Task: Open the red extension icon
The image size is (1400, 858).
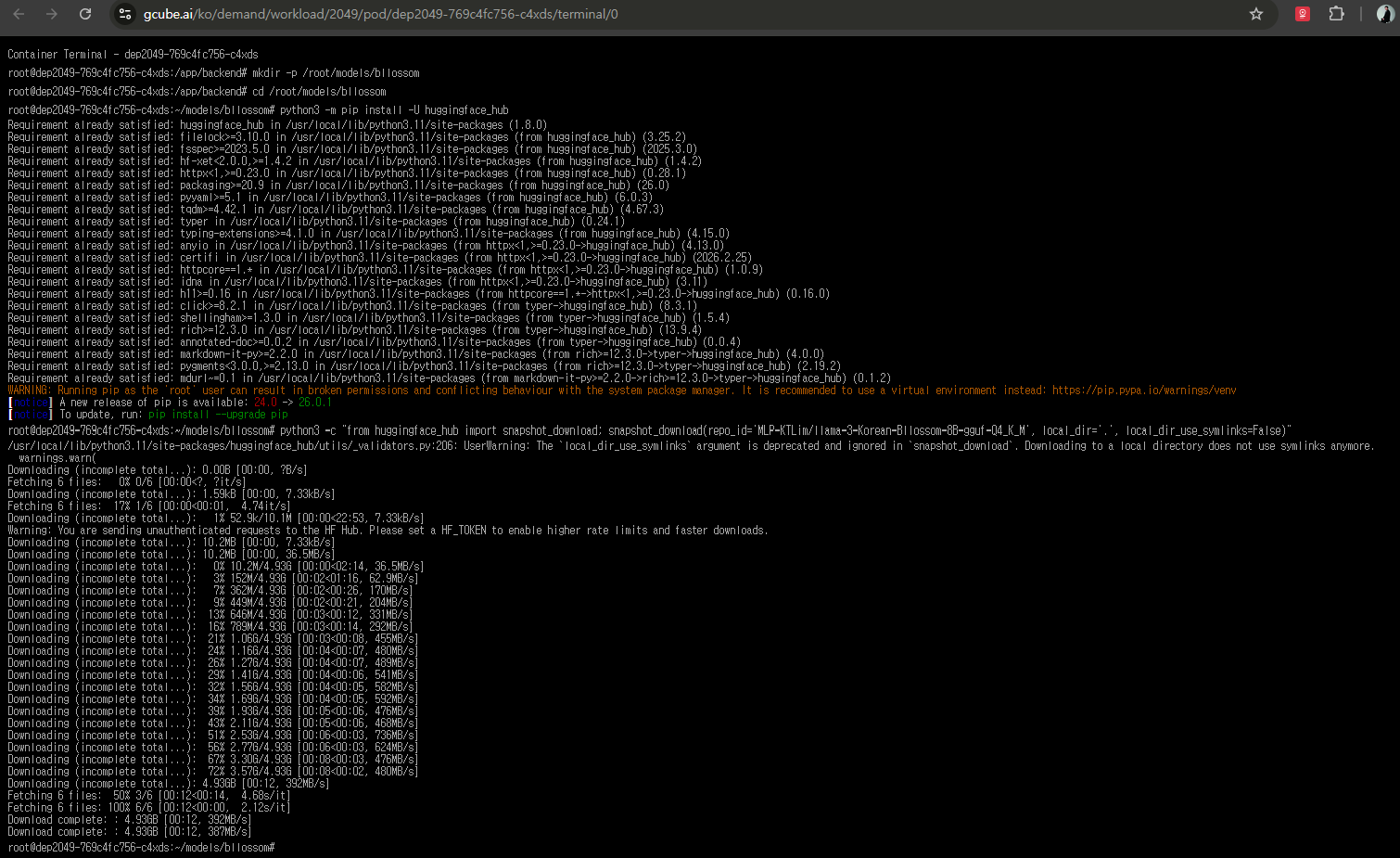Action: point(1303,14)
